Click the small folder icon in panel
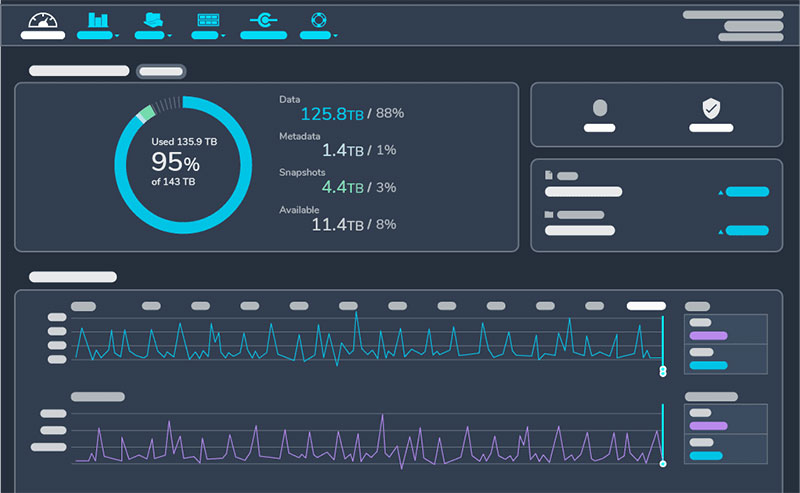The height and width of the screenshot is (493, 800). click(549, 214)
